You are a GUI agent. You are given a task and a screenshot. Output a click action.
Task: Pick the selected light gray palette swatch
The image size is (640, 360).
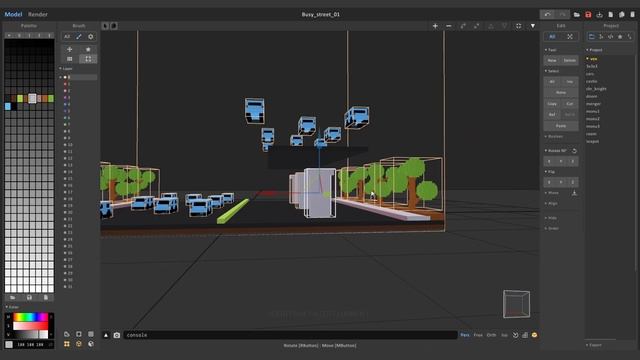(32, 98)
